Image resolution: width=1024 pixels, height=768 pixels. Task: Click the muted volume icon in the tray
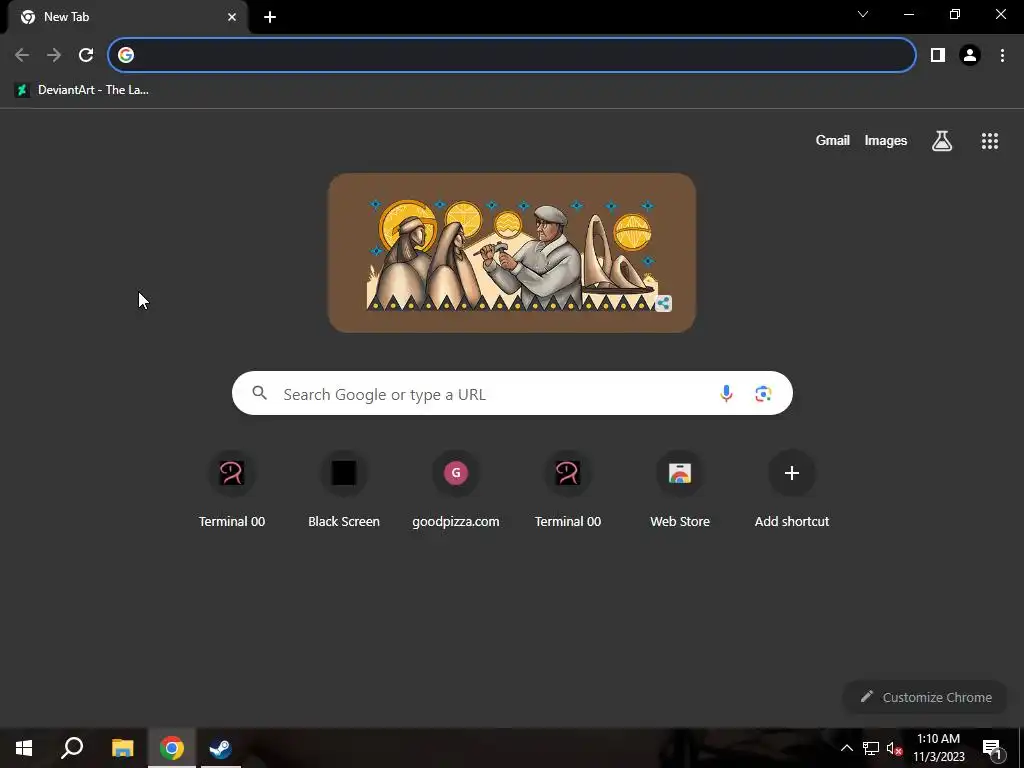pyautogui.click(x=894, y=748)
